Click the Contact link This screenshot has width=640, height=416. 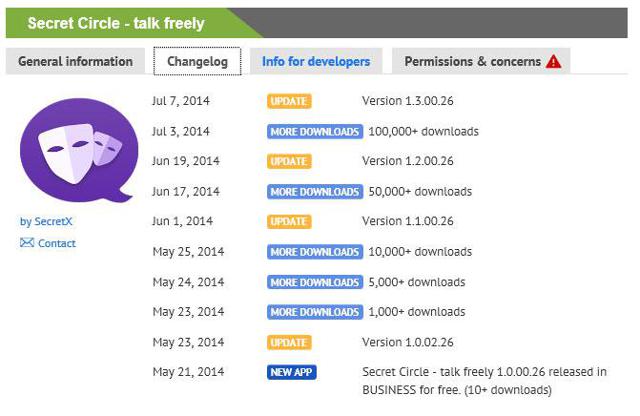tap(57, 243)
